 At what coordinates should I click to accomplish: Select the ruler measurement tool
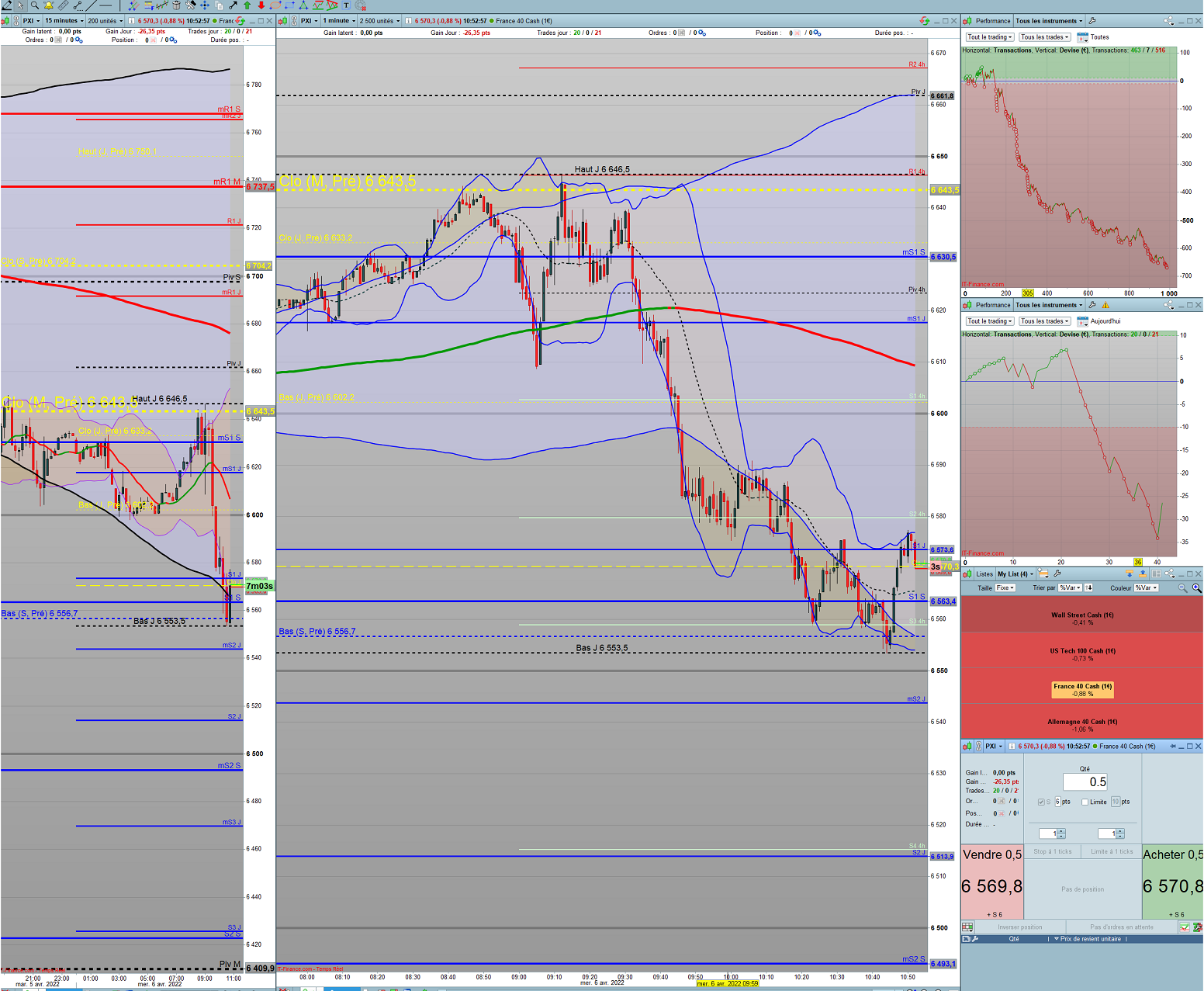64,5
